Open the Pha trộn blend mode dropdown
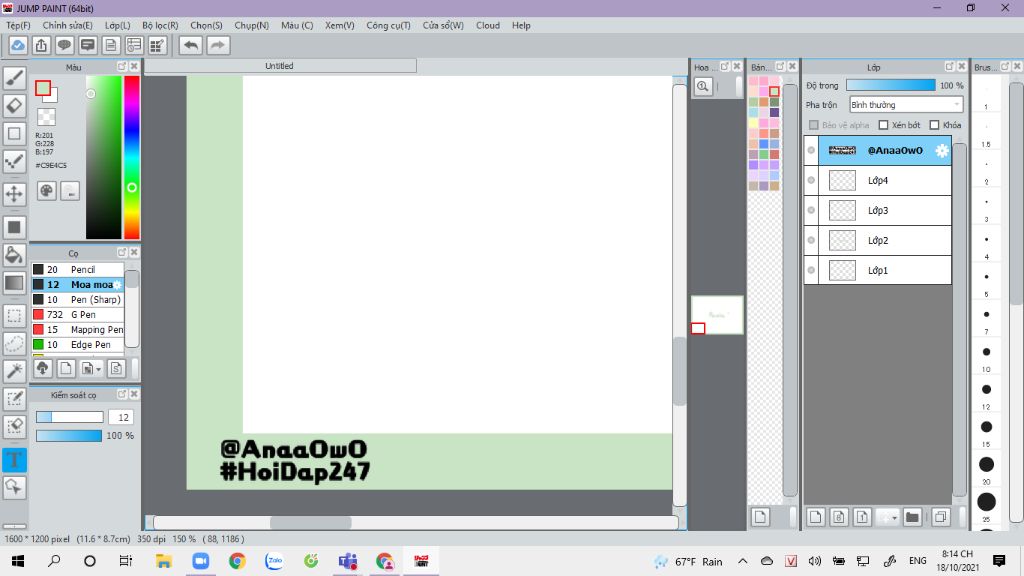 (x=906, y=104)
